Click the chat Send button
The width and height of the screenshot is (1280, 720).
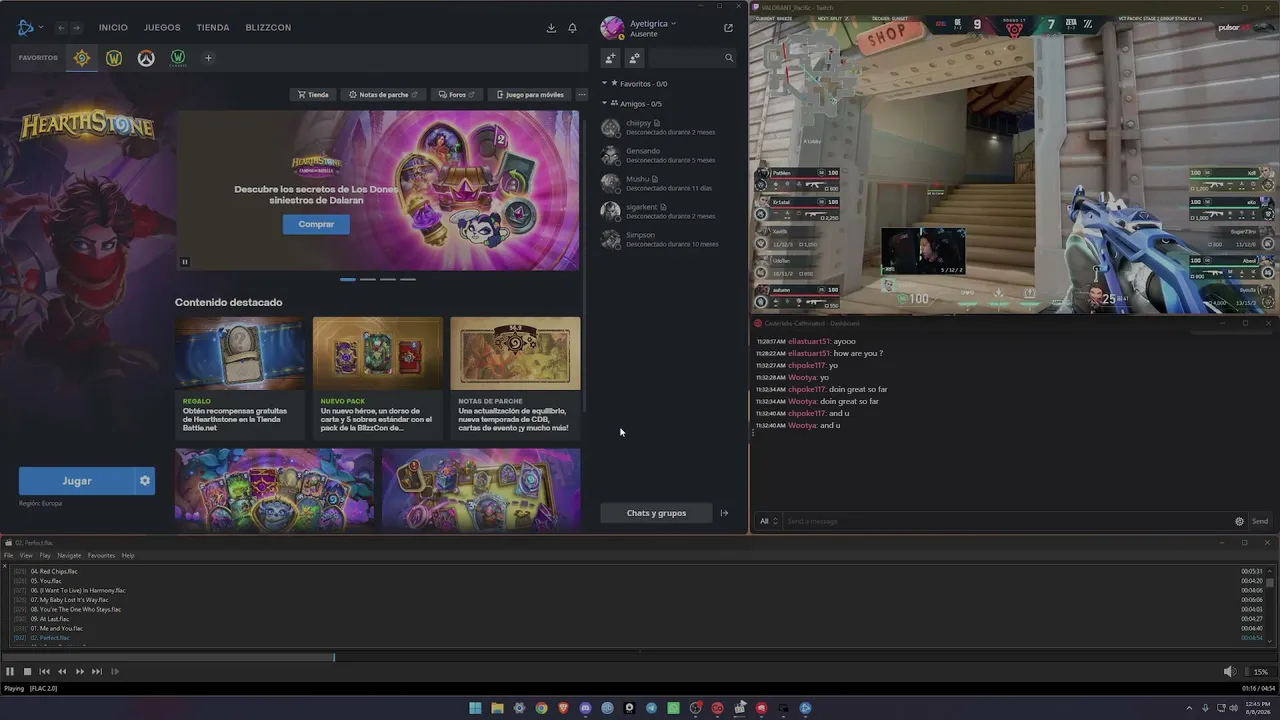pyautogui.click(x=1260, y=521)
